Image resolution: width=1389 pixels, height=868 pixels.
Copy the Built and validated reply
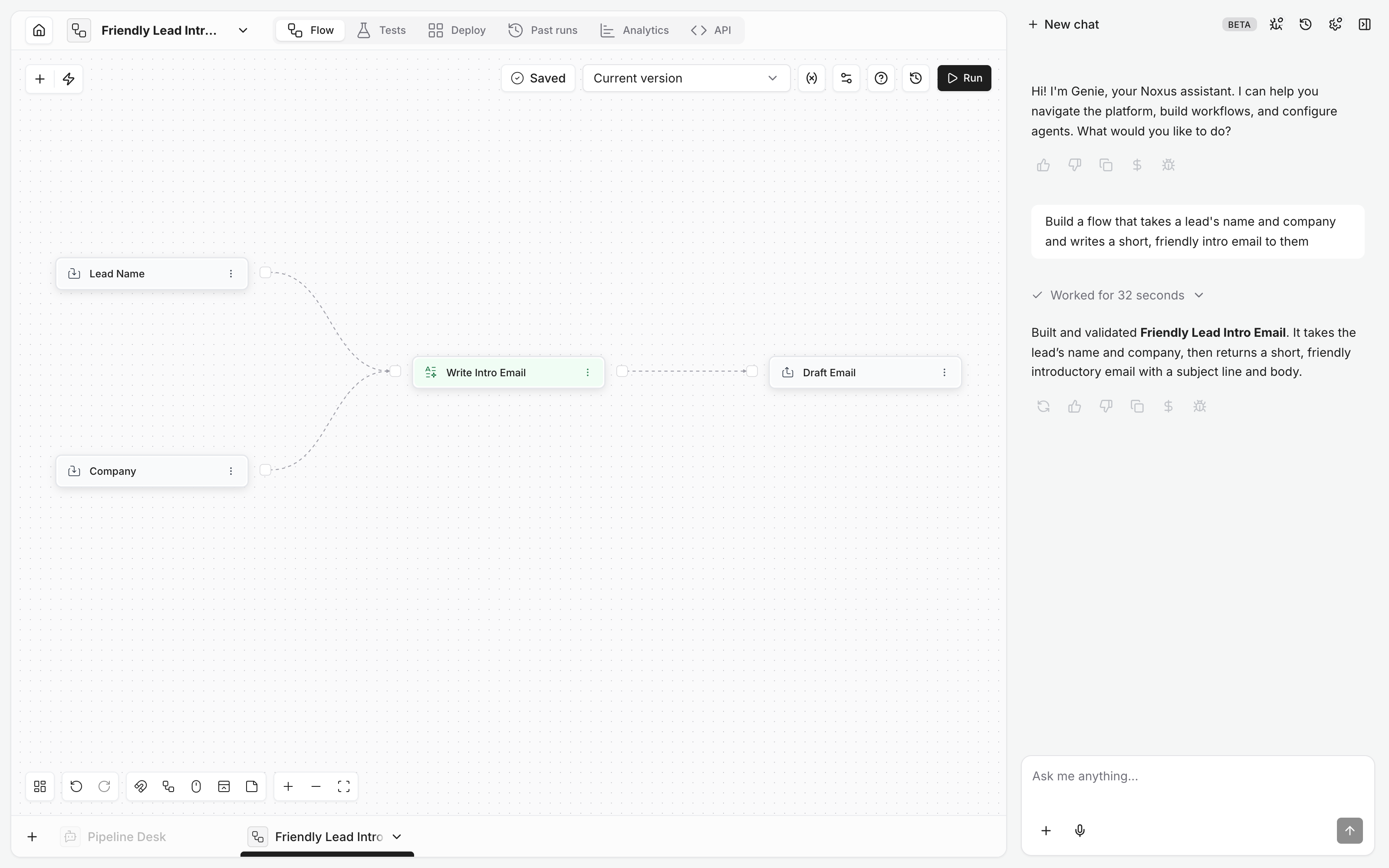[1137, 407]
